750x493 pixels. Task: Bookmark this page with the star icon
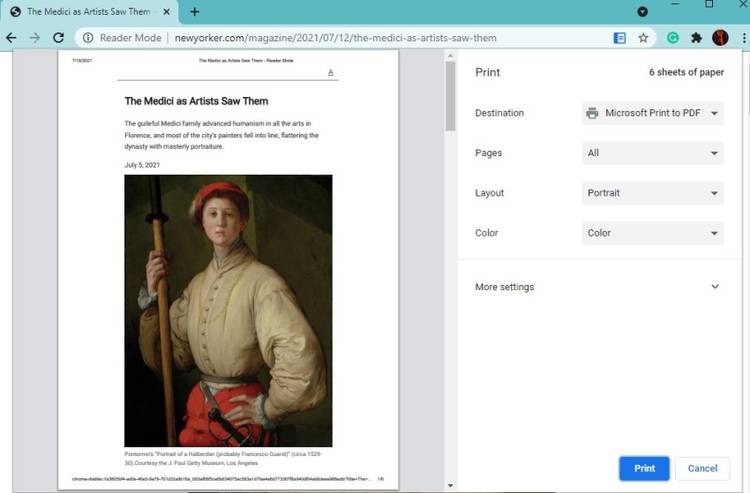643,38
